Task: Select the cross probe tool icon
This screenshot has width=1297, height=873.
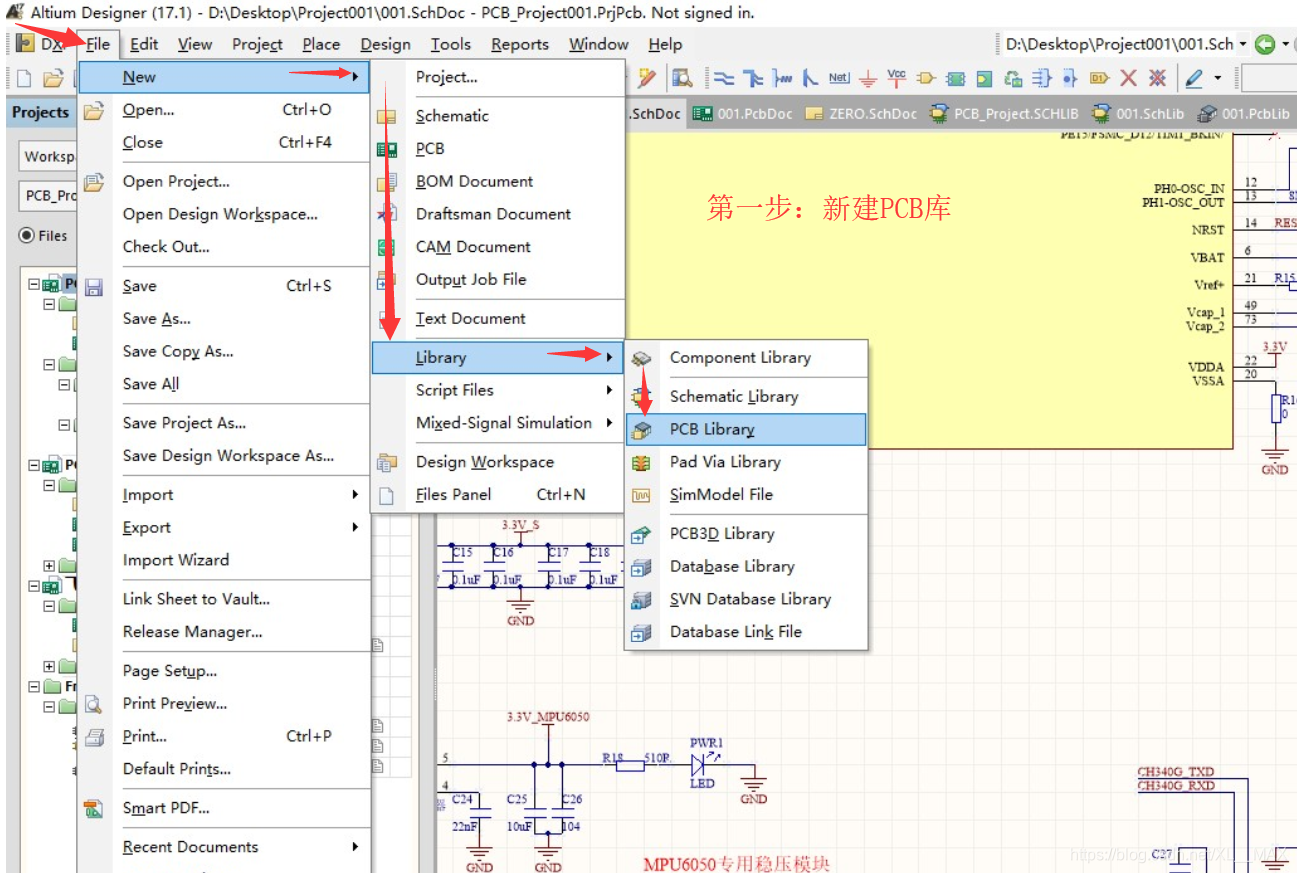Action: tap(646, 78)
